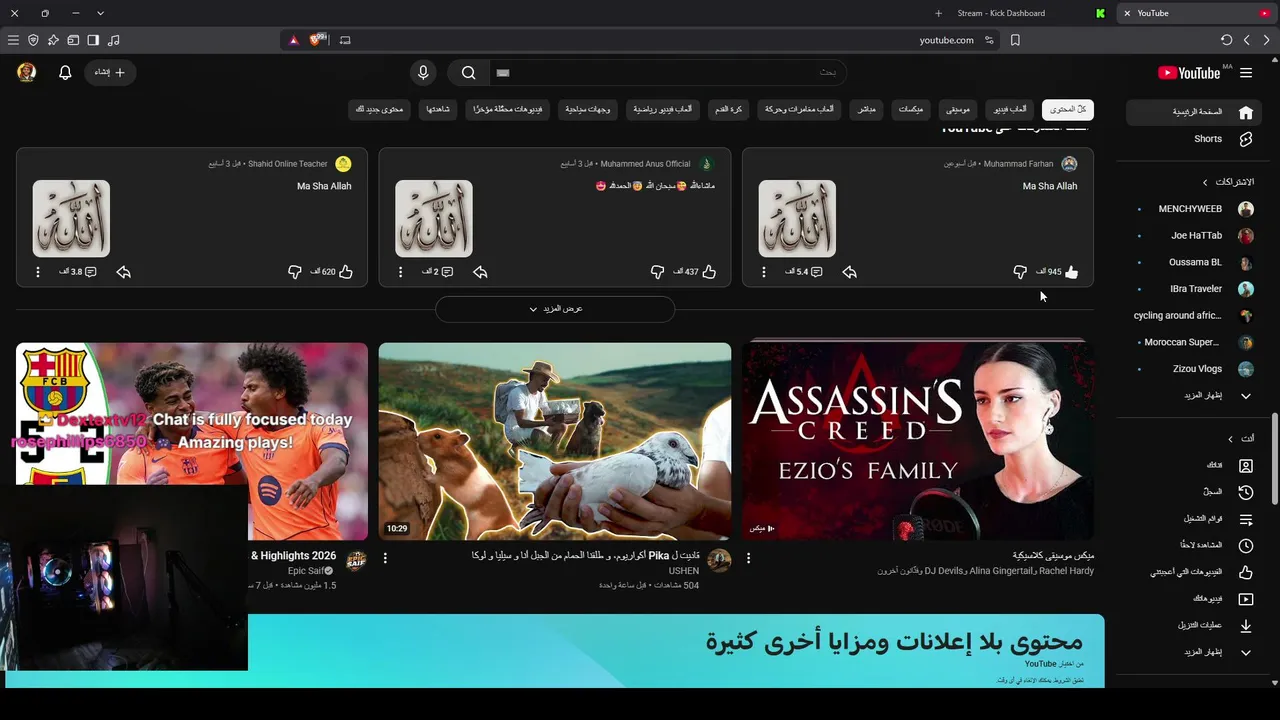1280x720 pixels.
Task: Click the YouTube search input field
Action: [x=668, y=73]
